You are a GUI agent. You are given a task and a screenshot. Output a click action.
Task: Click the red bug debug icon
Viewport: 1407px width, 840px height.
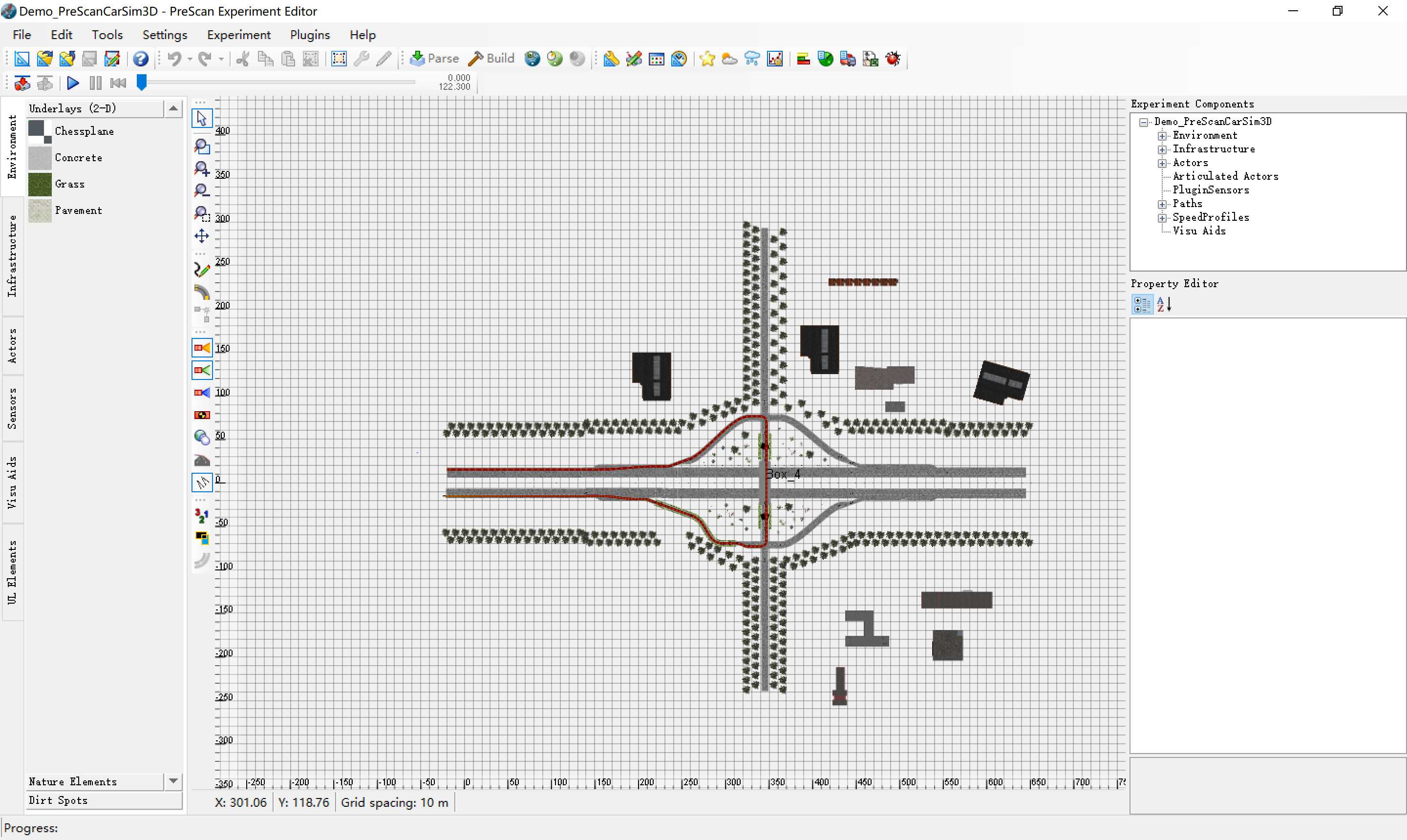pyautogui.click(x=893, y=59)
